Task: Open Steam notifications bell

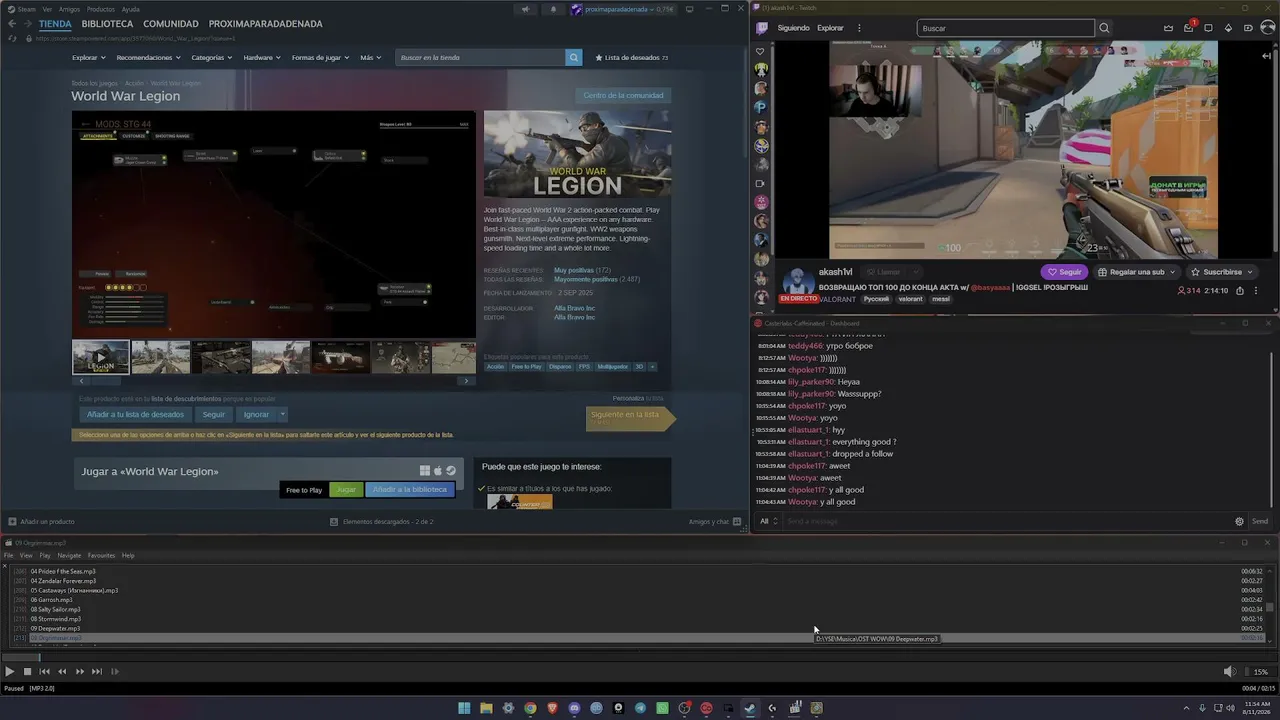Action: (553, 10)
